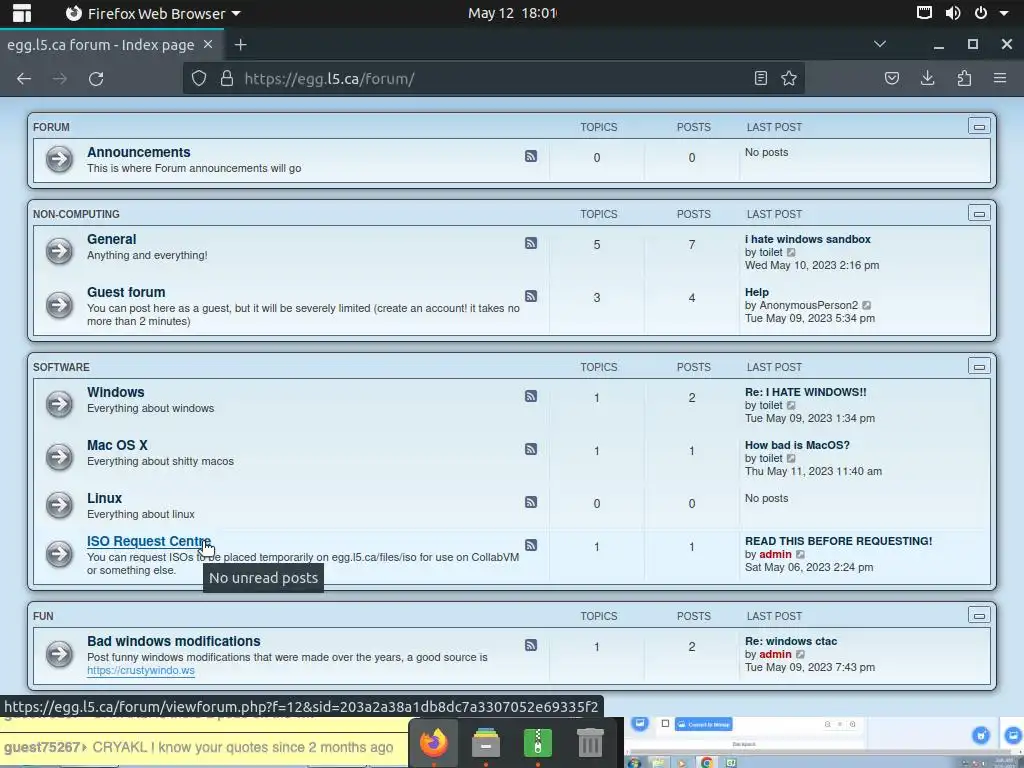Image resolution: width=1024 pixels, height=768 pixels.
Task: Open the Mac OS X forum
Action: 118,445
